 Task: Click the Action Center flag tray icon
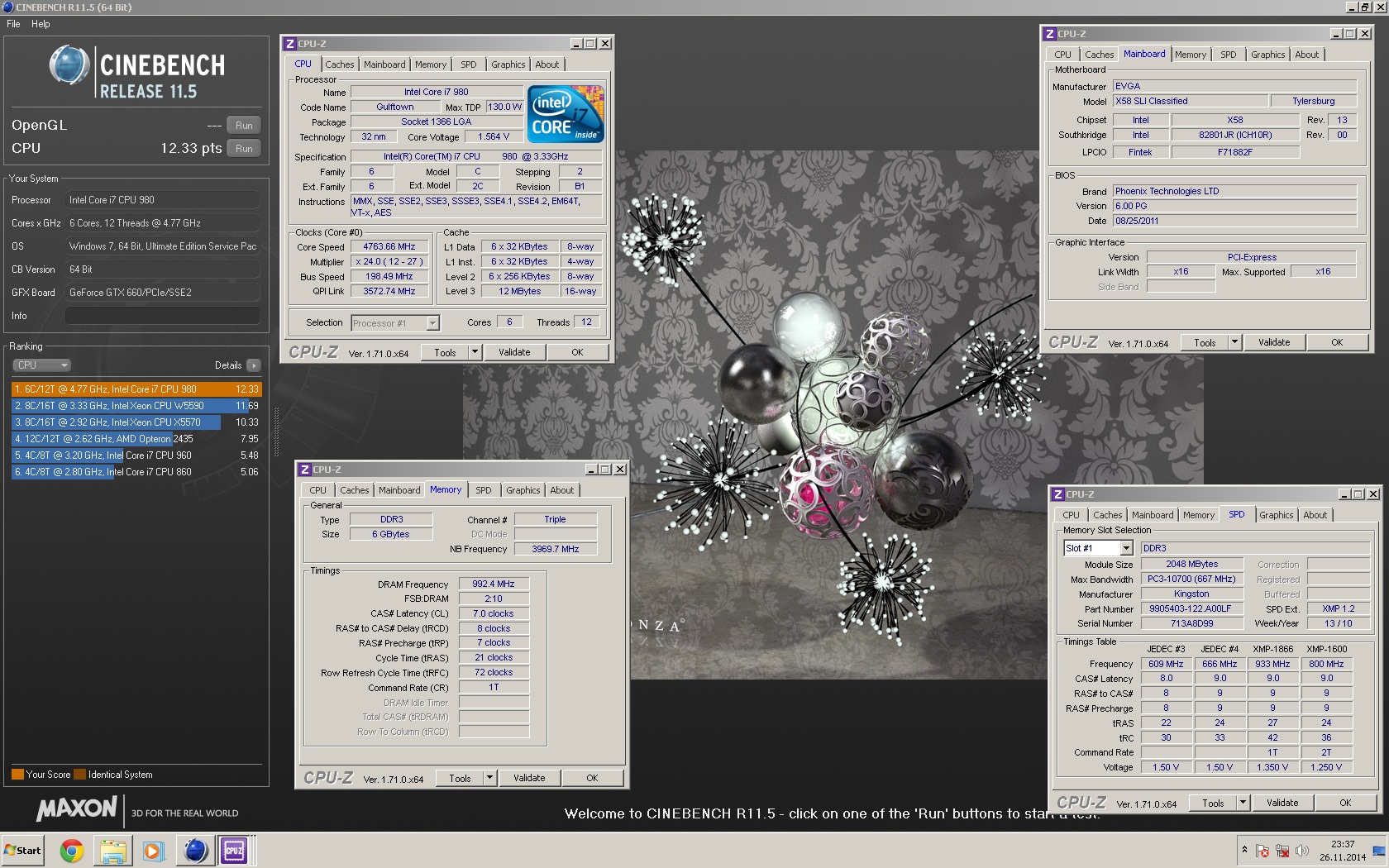coord(1262,851)
